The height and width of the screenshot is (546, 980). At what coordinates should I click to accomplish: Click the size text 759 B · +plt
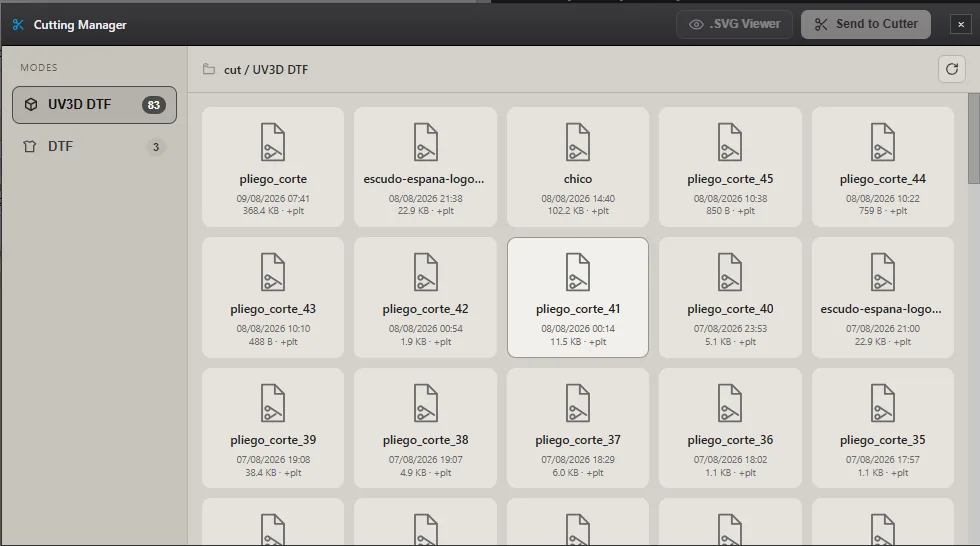tap(882, 211)
